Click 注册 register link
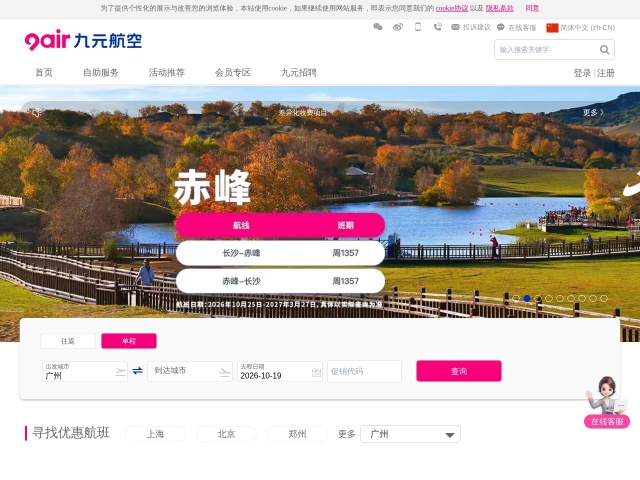Image resolution: width=640 pixels, height=480 pixels. [x=606, y=73]
